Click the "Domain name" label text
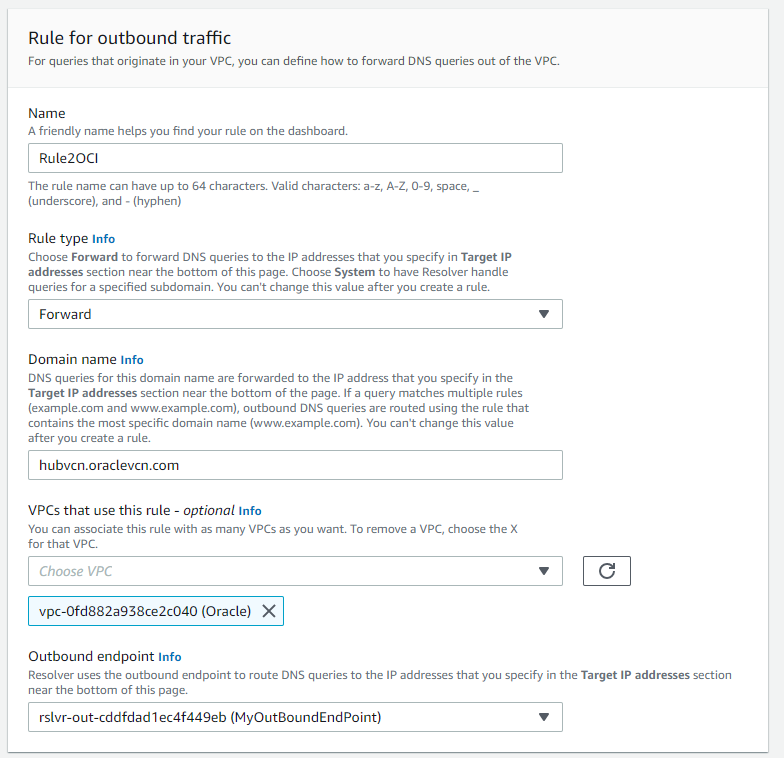Screen dimensions: 784x758 72,359
